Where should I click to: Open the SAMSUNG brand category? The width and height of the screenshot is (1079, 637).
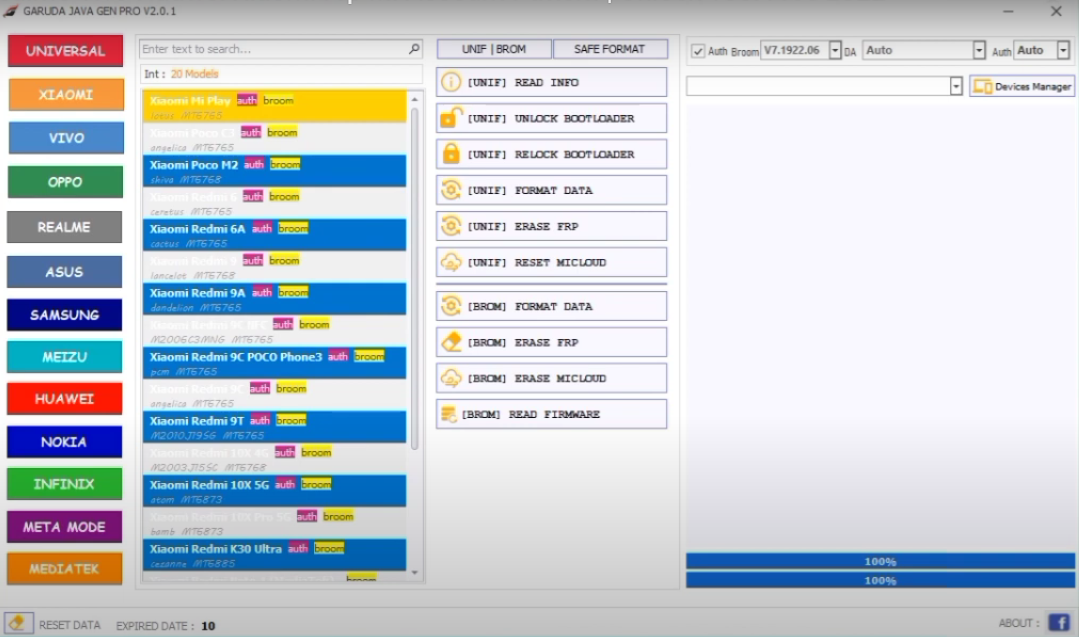[65, 314]
